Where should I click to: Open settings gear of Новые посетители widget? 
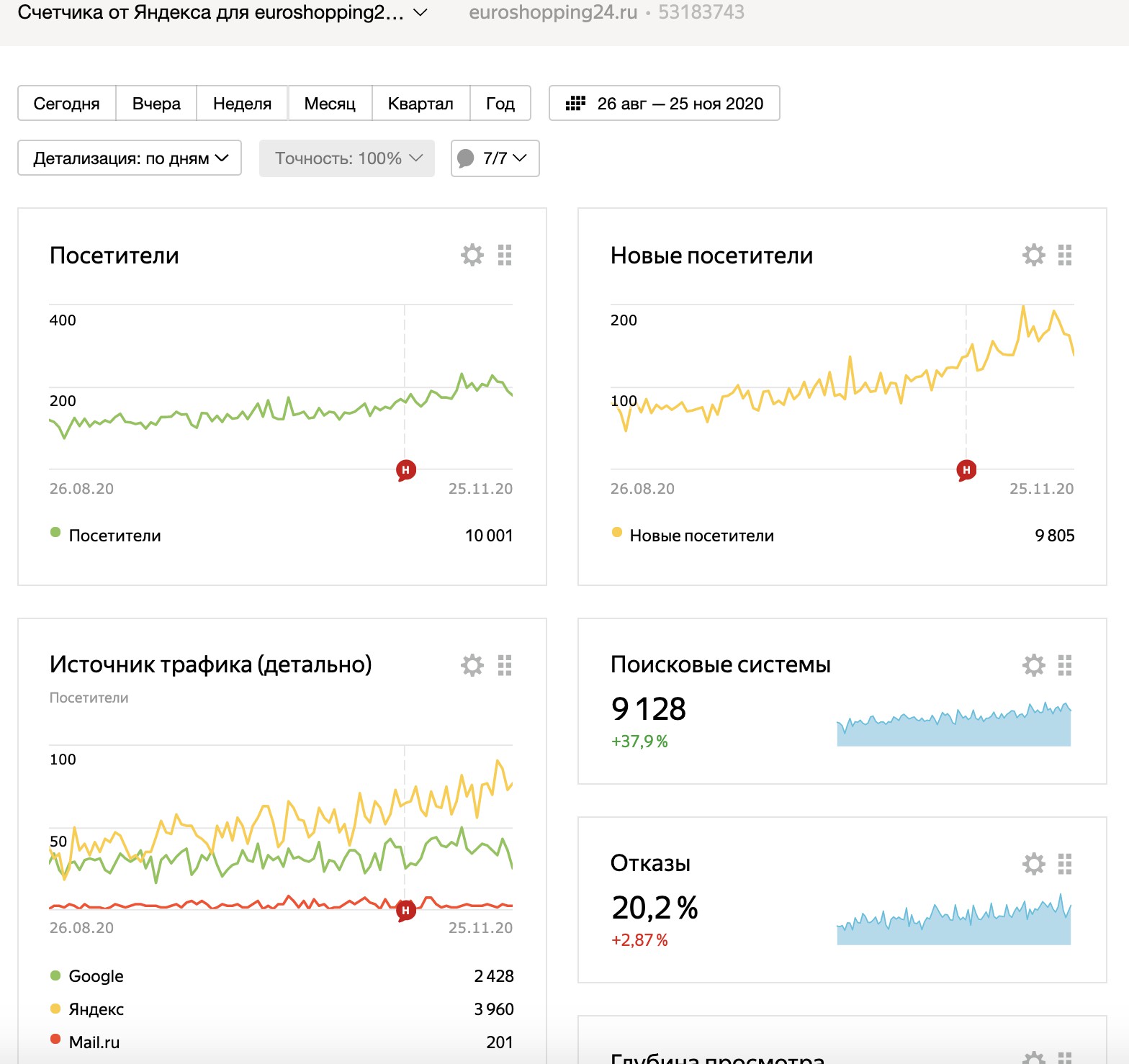tap(1034, 255)
